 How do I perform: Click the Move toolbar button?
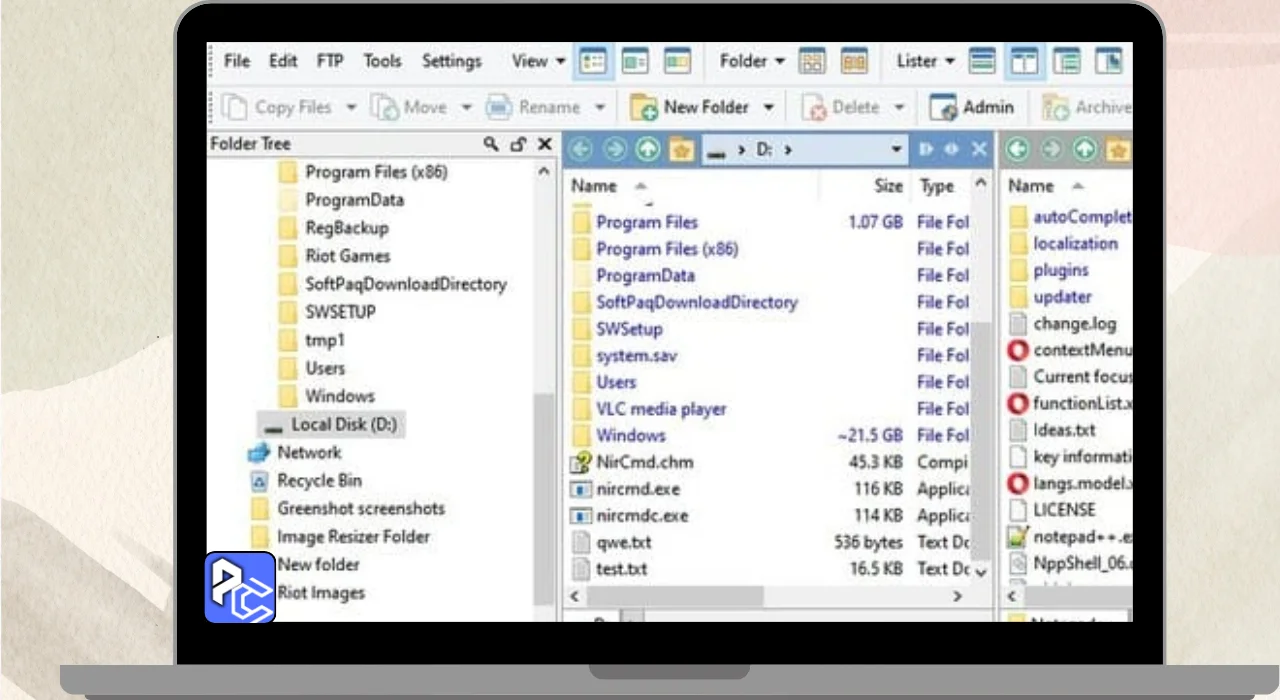point(408,107)
